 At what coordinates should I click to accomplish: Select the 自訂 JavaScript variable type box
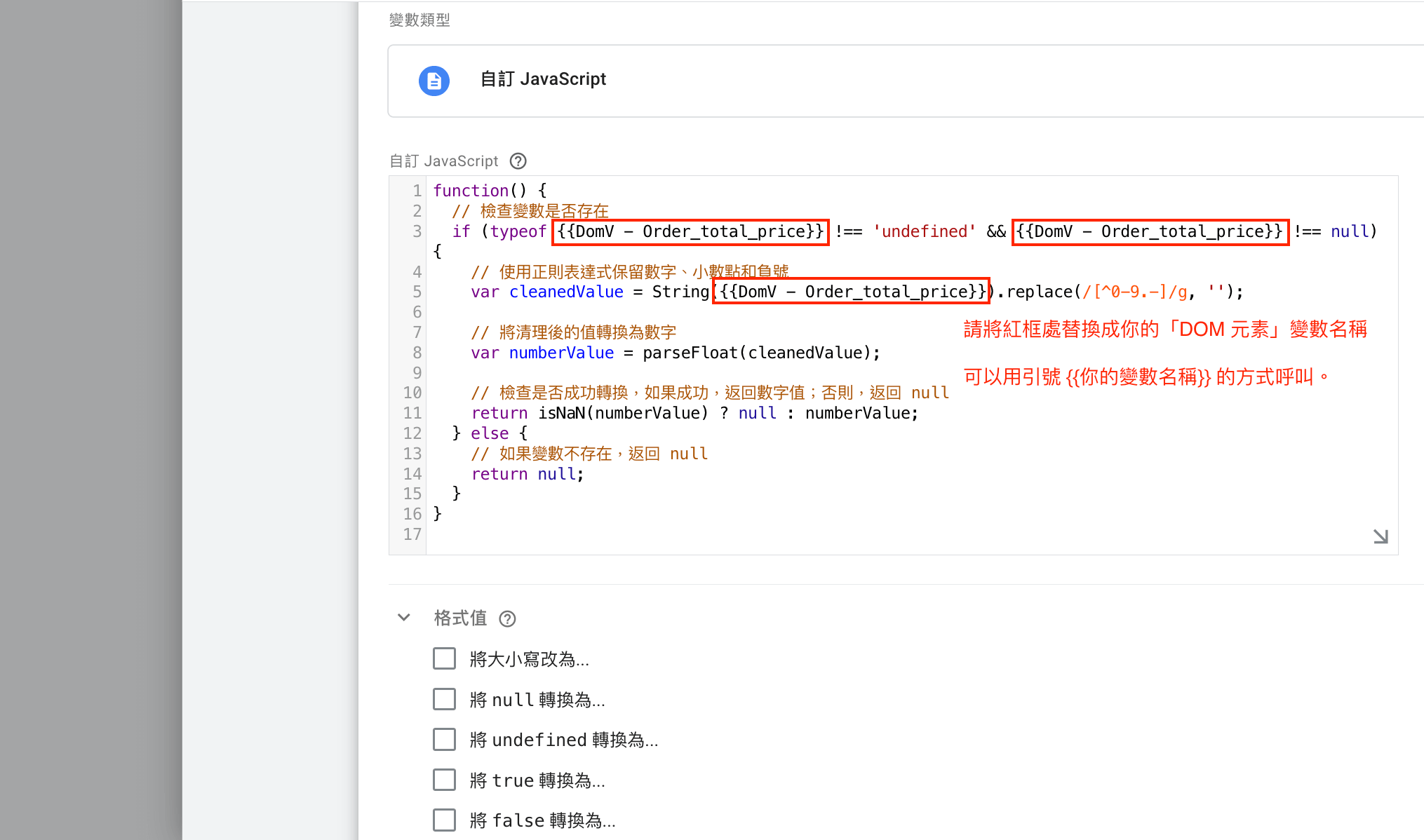tap(906, 81)
